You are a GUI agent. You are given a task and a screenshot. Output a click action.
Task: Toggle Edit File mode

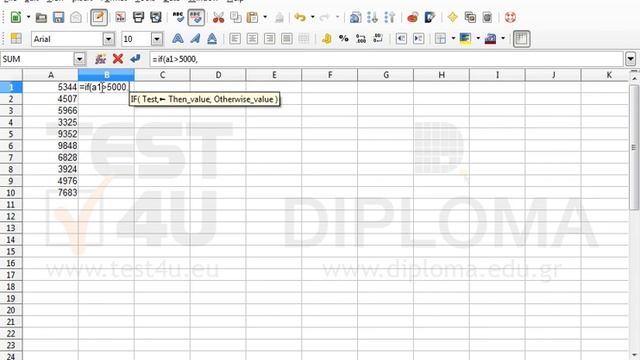click(x=99, y=18)
